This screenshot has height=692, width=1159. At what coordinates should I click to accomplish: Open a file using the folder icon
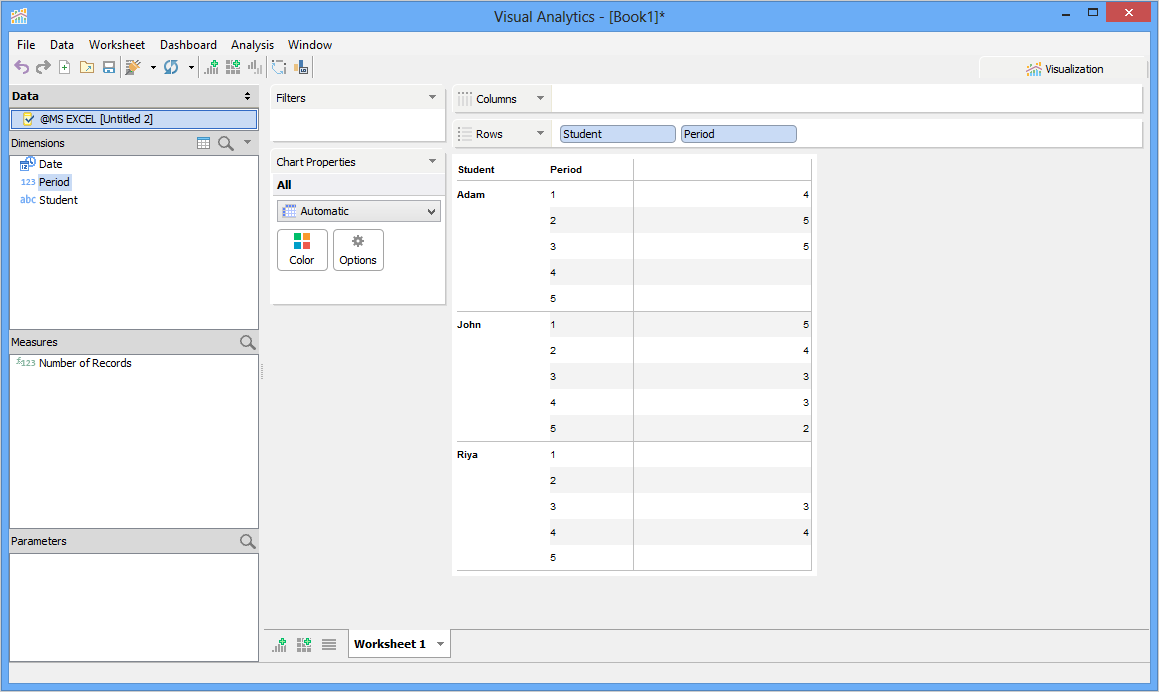coord(87,67)
